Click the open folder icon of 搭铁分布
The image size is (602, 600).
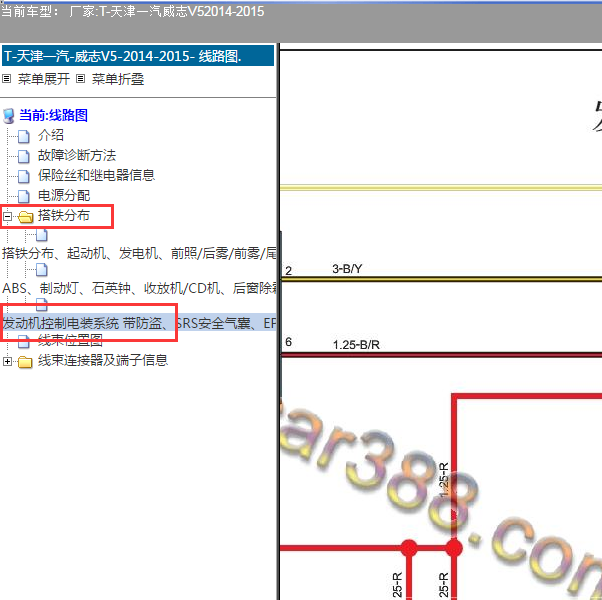26,217
